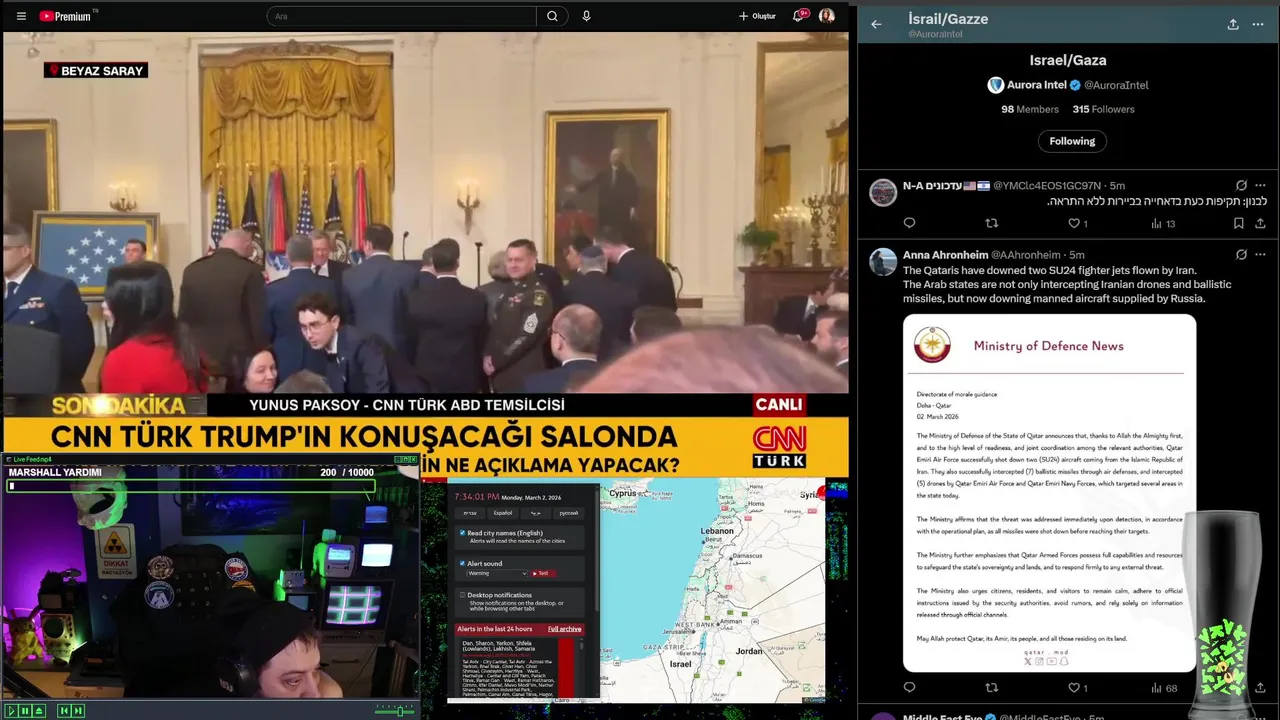Switch alerts language to Español

pos(503,513)
